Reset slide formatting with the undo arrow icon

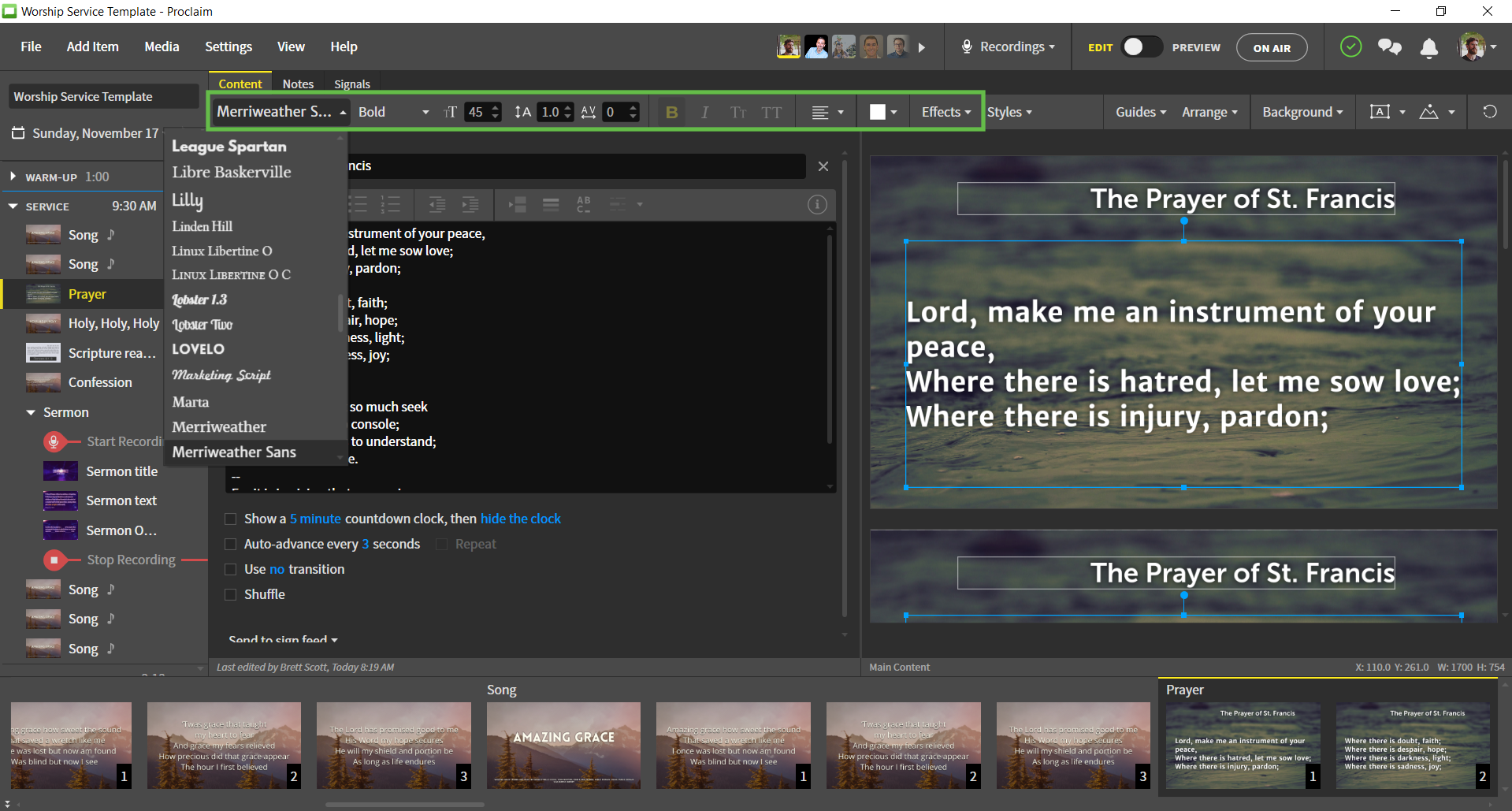coord(1489,112)
